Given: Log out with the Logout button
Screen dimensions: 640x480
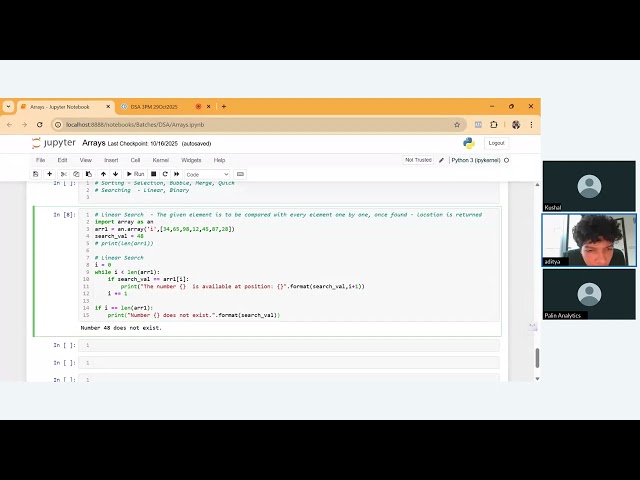Looking at the screenshot, I should coord(496,143).
